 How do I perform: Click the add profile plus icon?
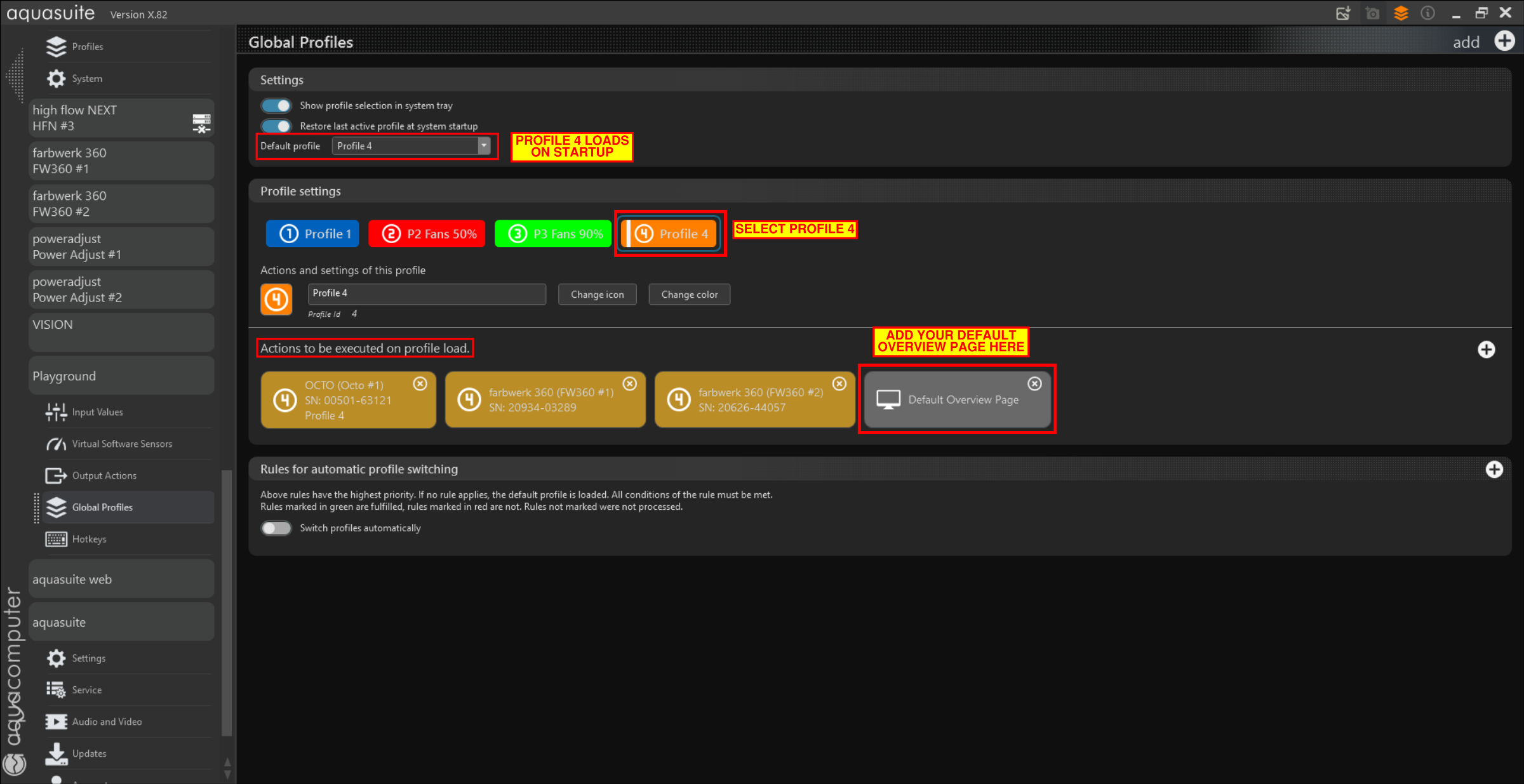click(x=1504, y=41)
